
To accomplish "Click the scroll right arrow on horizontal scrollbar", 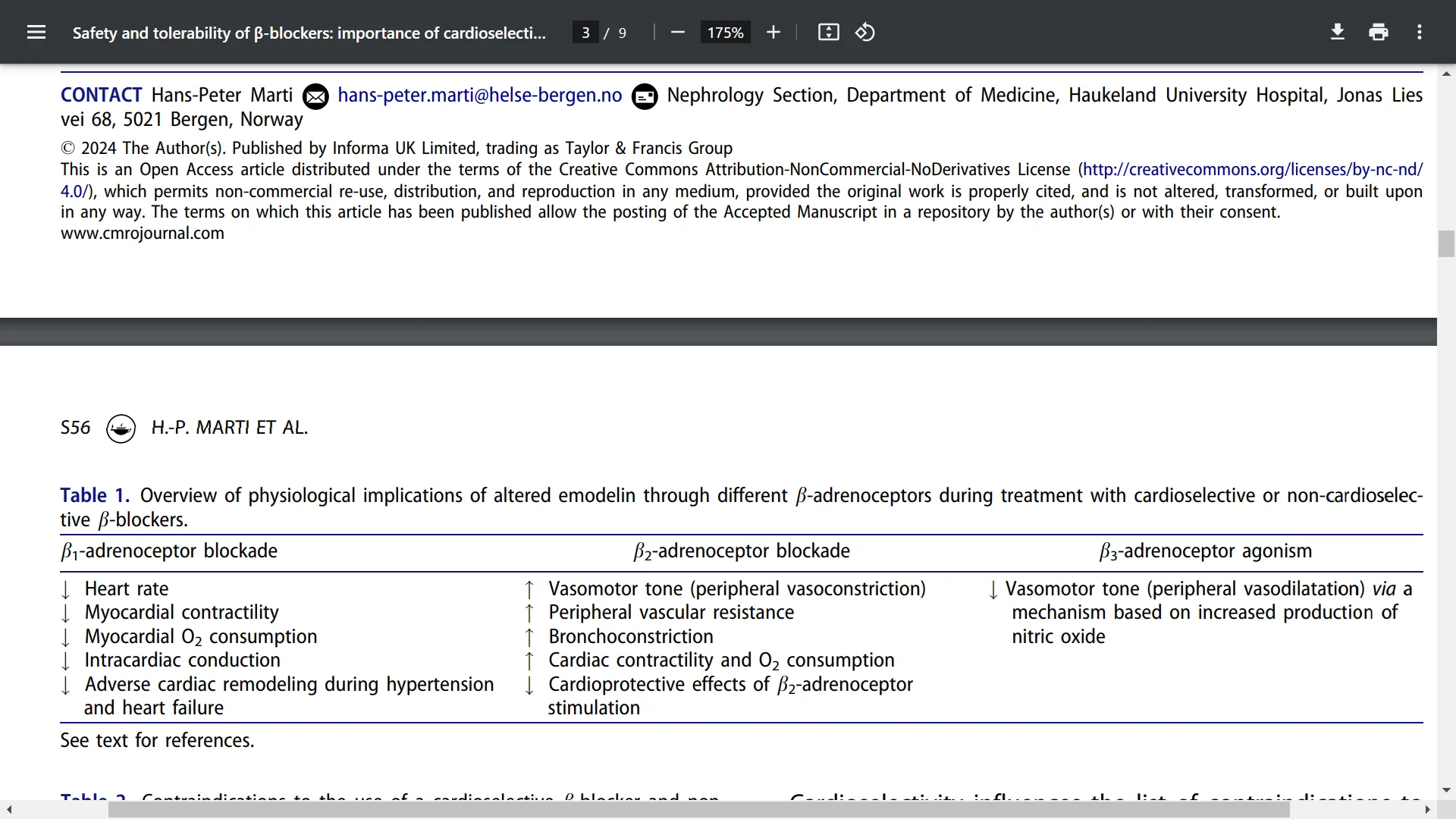I will (1428, 810).
